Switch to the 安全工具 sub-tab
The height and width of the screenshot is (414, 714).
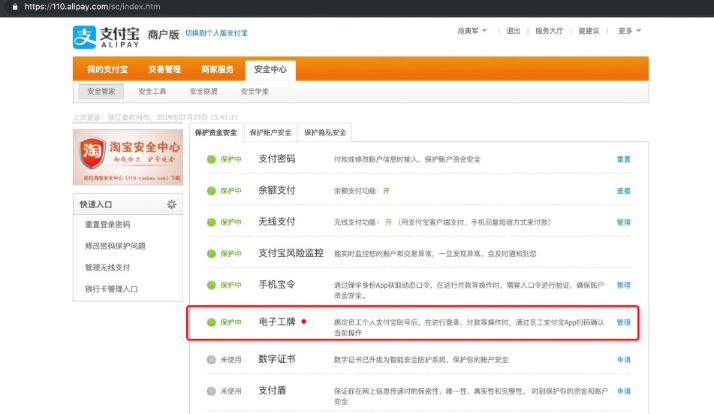(152, 91)
